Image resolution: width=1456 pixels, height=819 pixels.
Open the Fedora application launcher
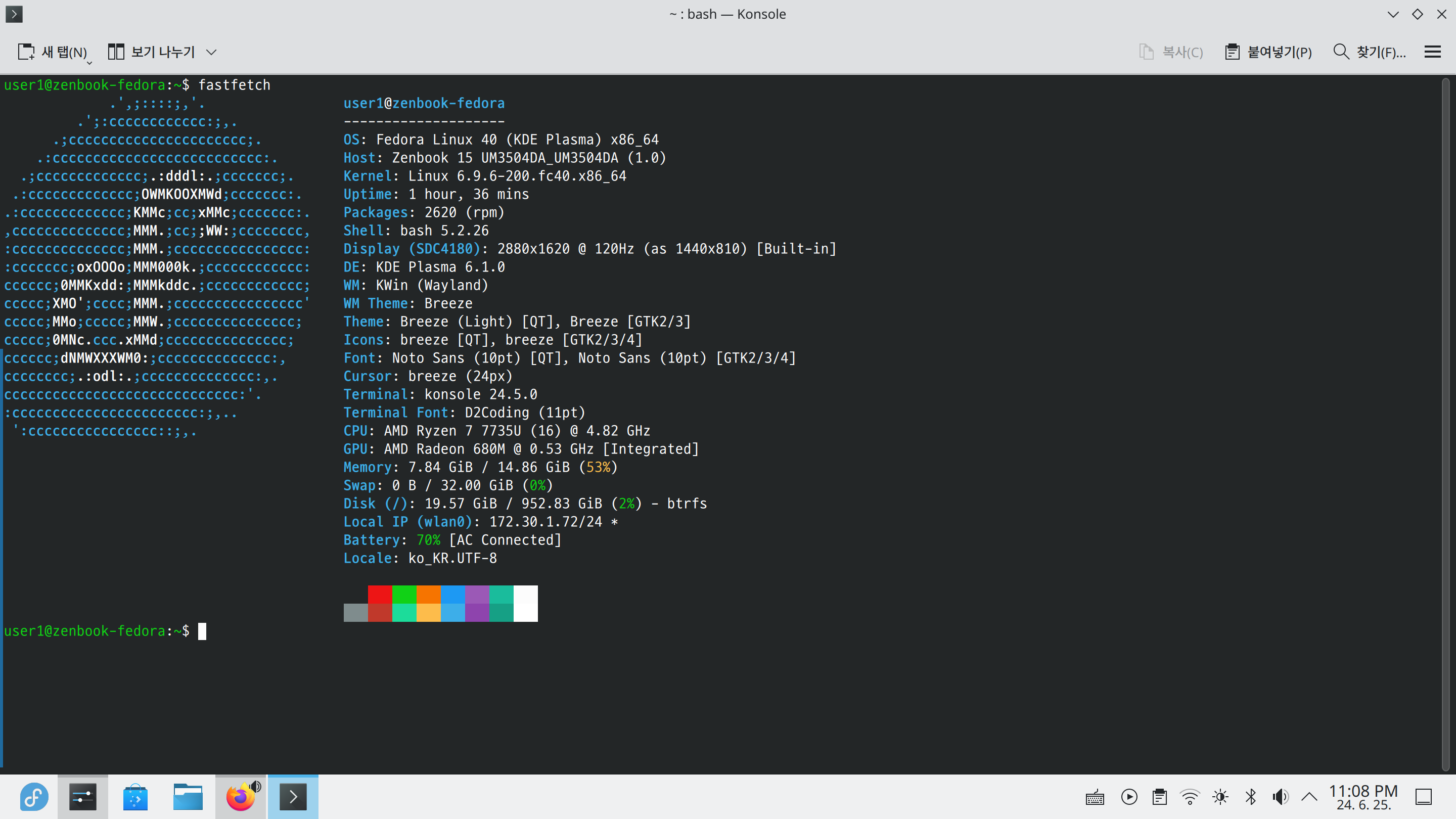click(34, 797)
